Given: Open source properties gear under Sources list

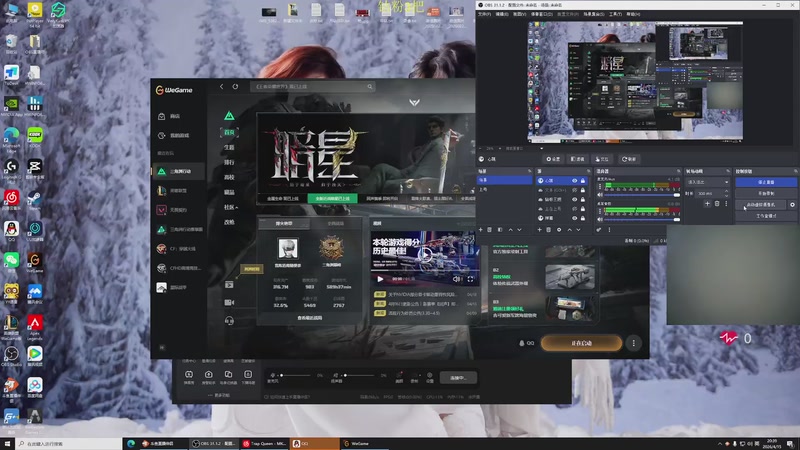Looking at the screenshot, I should tap(559, 230).
